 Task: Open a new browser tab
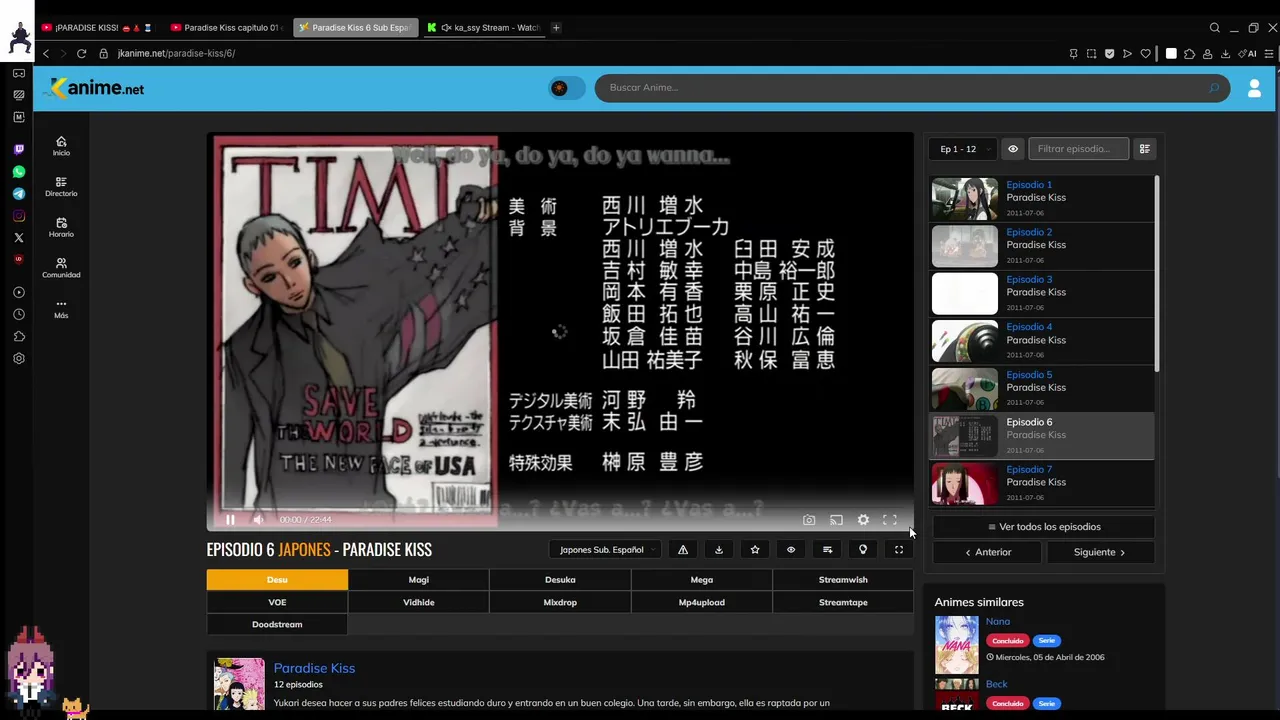(556, 28)
